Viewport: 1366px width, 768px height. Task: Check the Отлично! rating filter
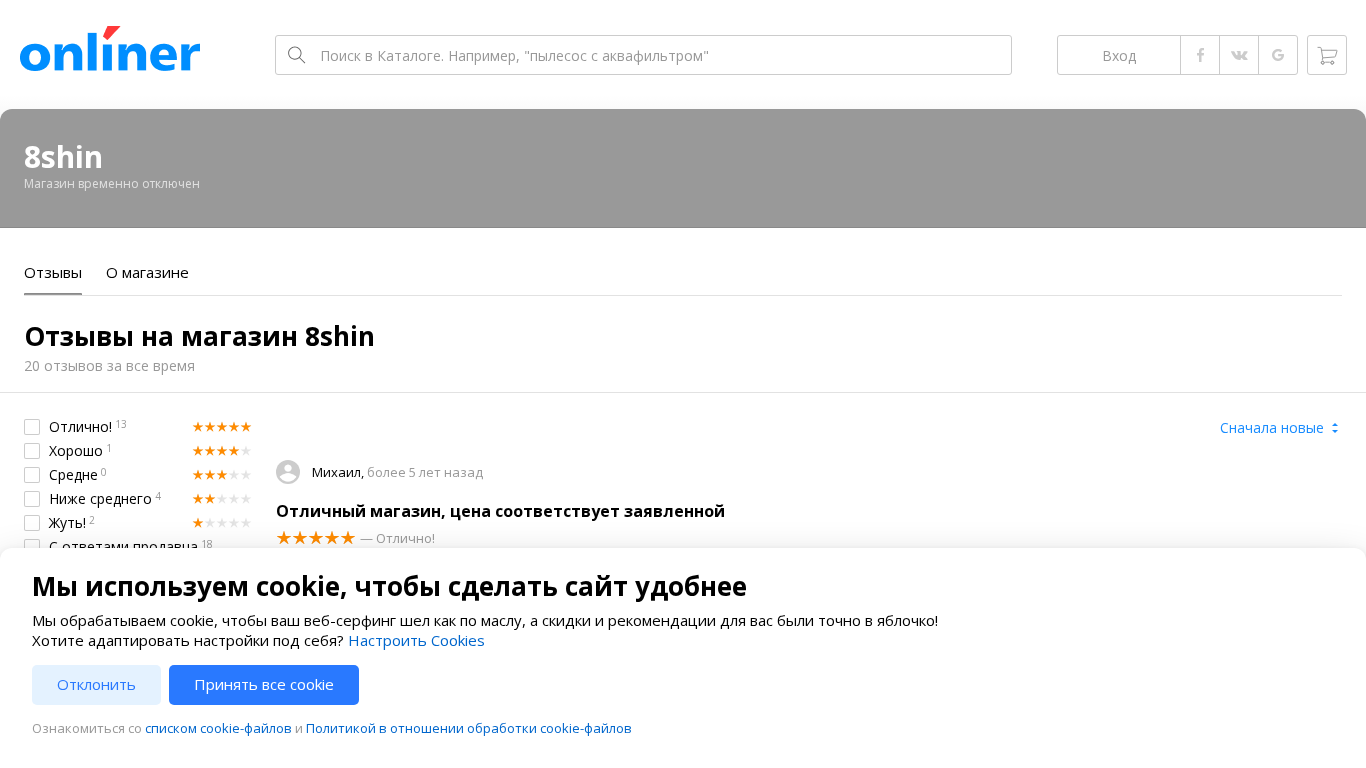point(32,427)
